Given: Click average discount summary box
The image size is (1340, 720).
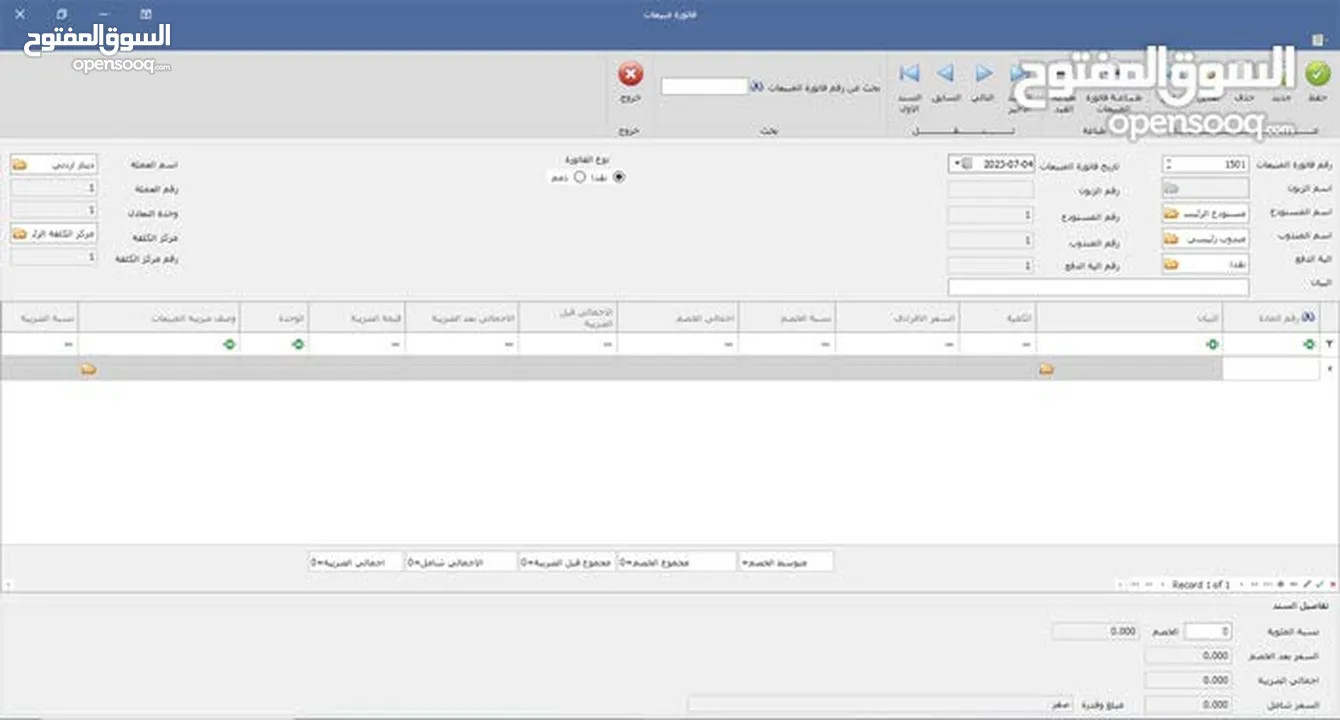Looking at the screenshot, I should click(x=785, y=562).
